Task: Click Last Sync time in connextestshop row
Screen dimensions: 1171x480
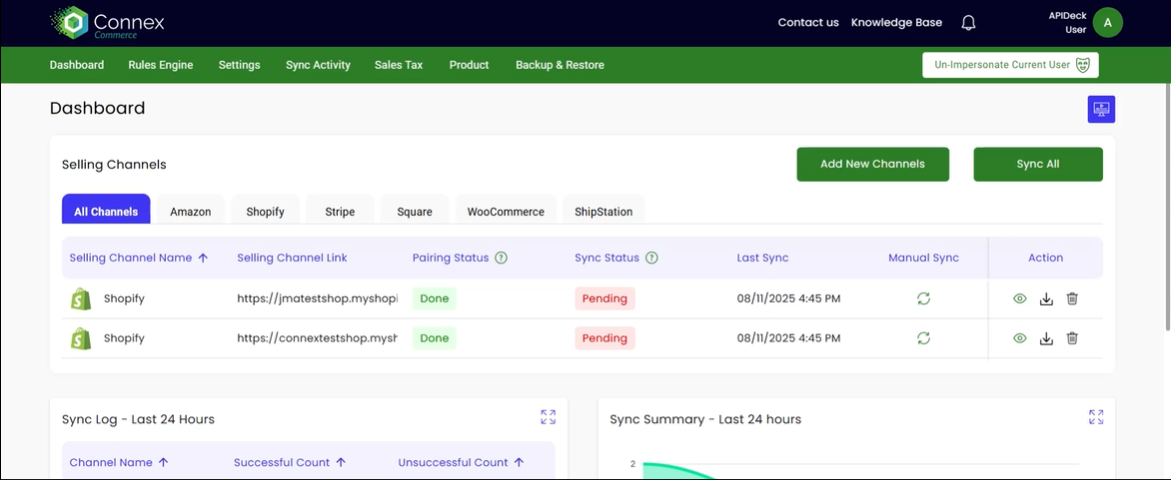Action: (789, 338)
